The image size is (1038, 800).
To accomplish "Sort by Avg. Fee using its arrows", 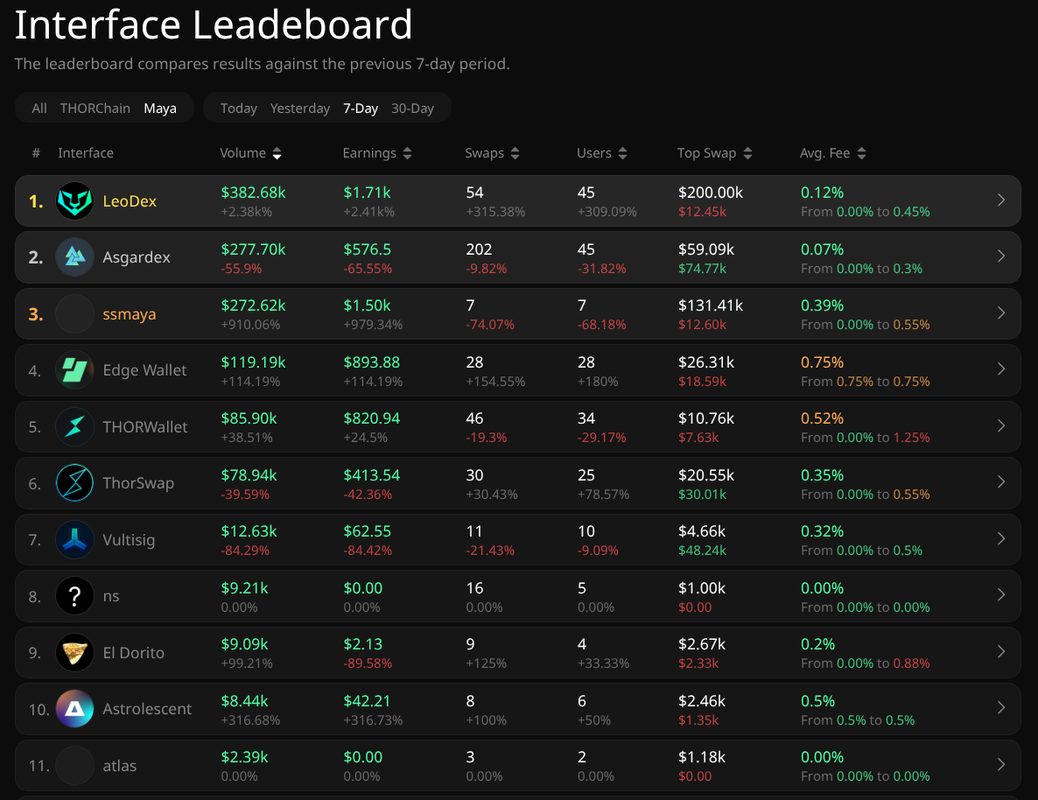I will click(x=861, y=154).
